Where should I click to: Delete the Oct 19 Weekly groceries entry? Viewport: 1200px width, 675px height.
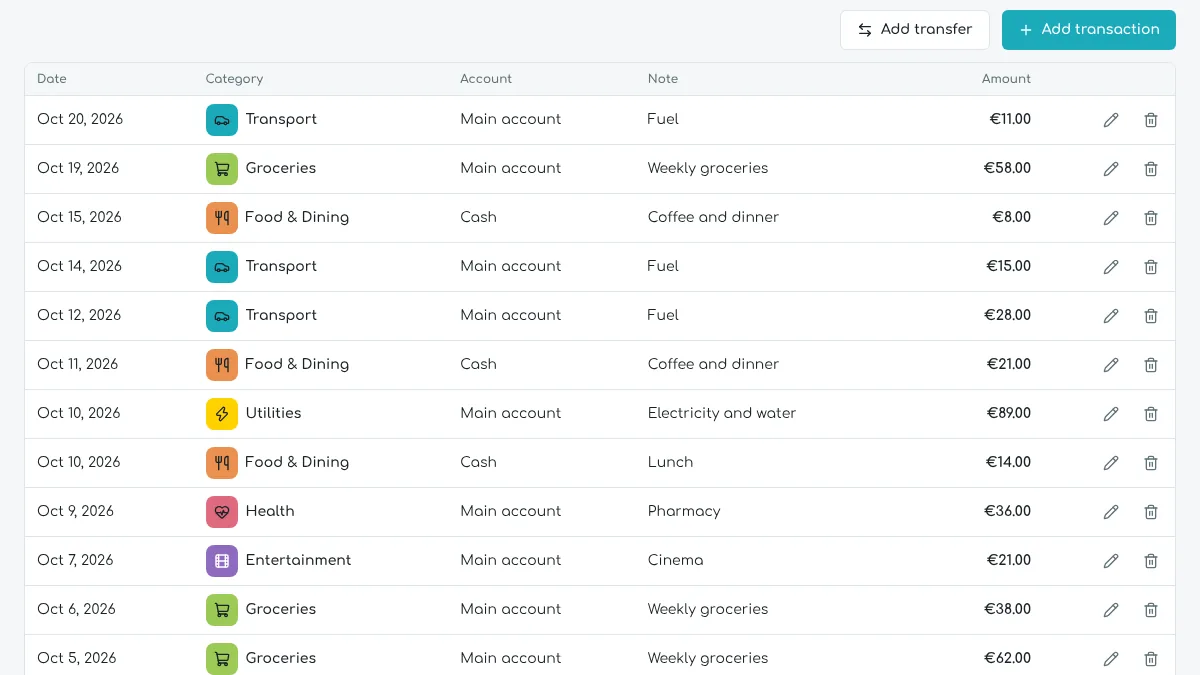click(x=1151, y=169)
